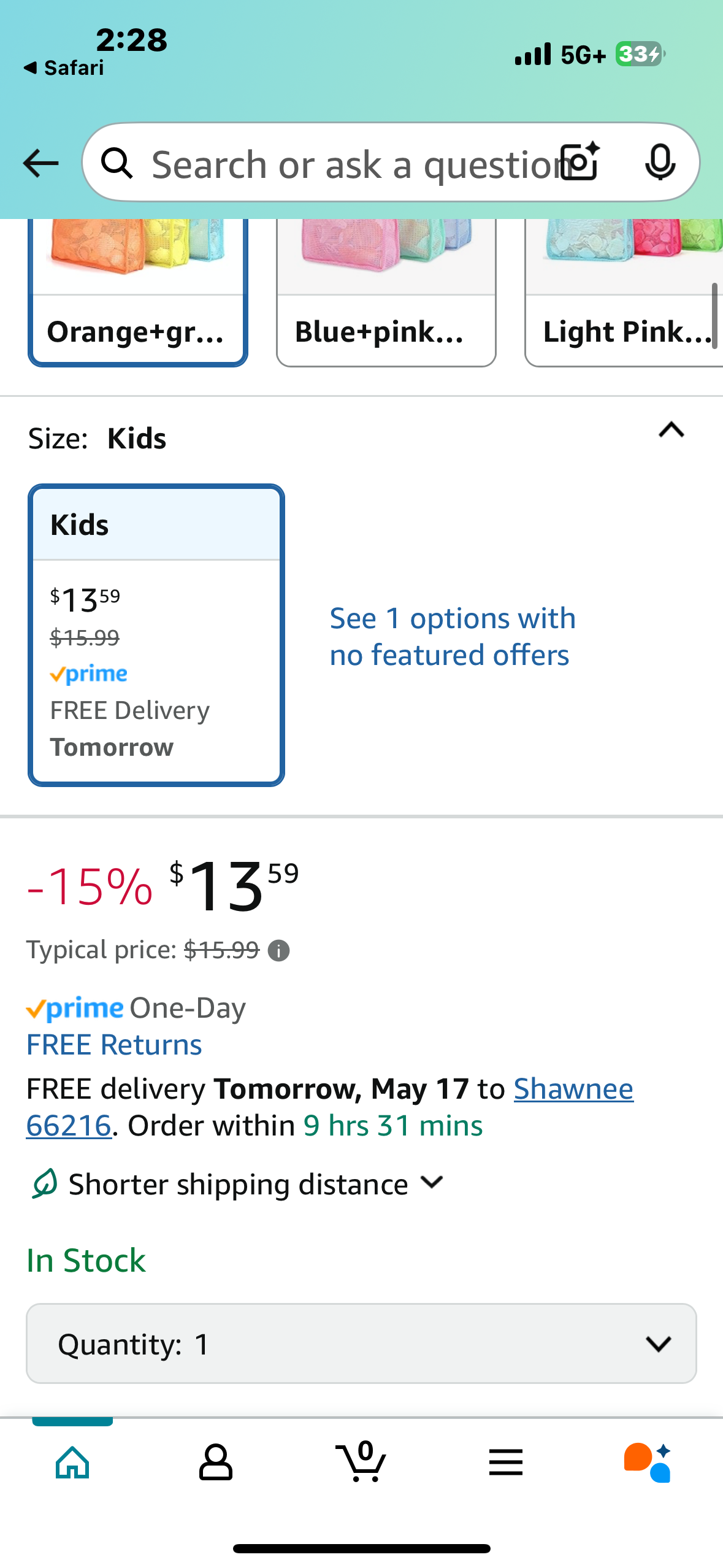Change delivery address Shawnee 66216
Viewport: 723px width, 1568px height.
tap(330, 1107)
